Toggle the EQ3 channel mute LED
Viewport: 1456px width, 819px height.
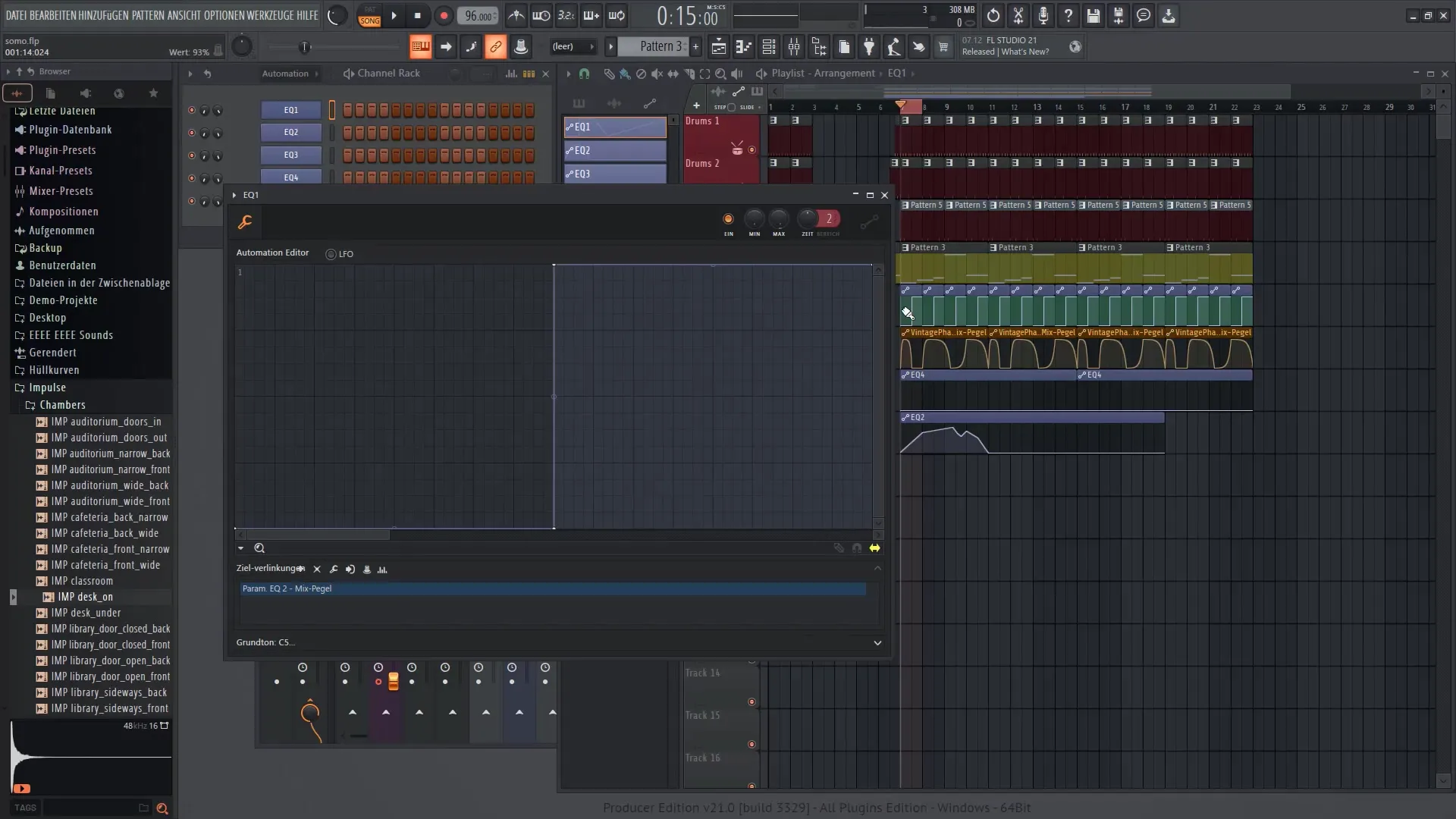coord(192,155)
